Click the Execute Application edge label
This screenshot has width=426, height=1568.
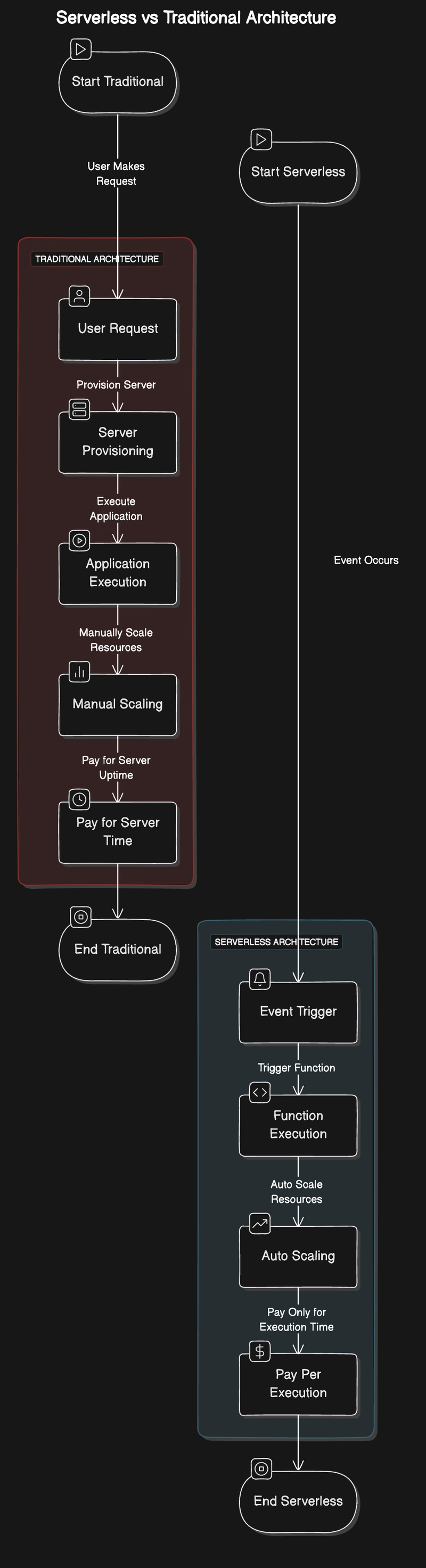116,509
